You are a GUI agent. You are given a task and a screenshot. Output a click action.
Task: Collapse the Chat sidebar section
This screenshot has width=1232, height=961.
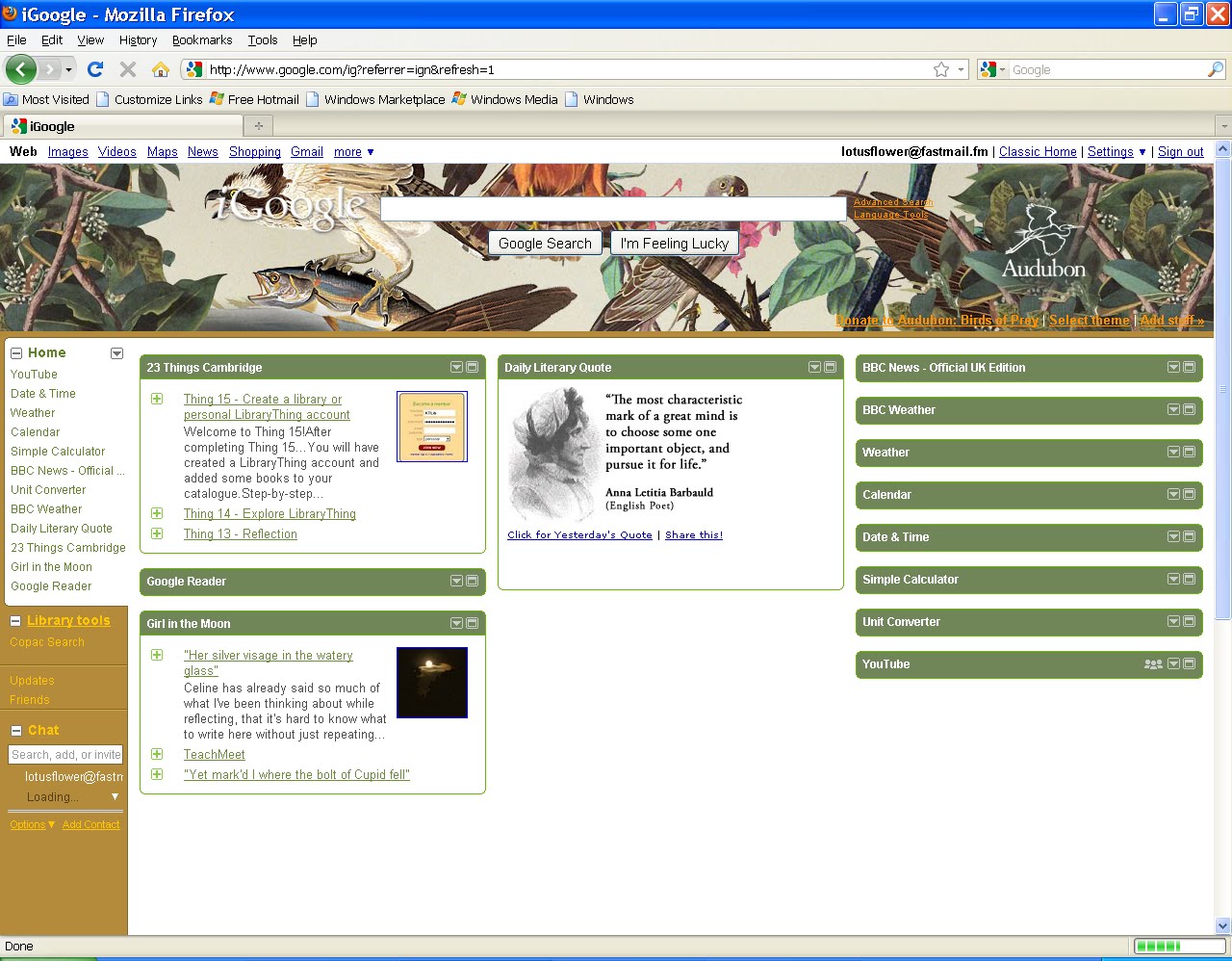[x=15, y=731]
